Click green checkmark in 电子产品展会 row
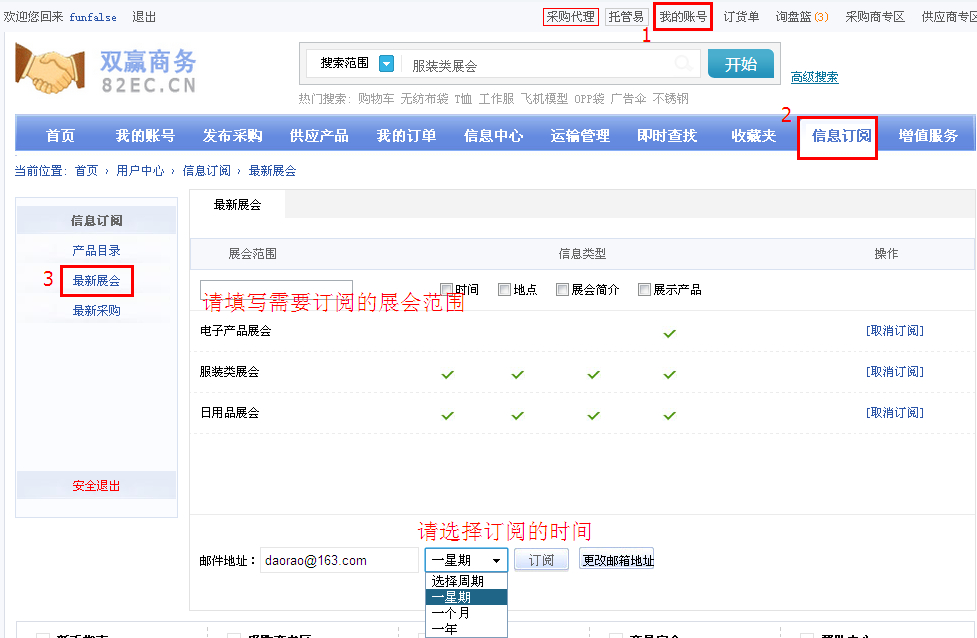The height and width of the screenshot is (638, 977). [x=669, y=333]
